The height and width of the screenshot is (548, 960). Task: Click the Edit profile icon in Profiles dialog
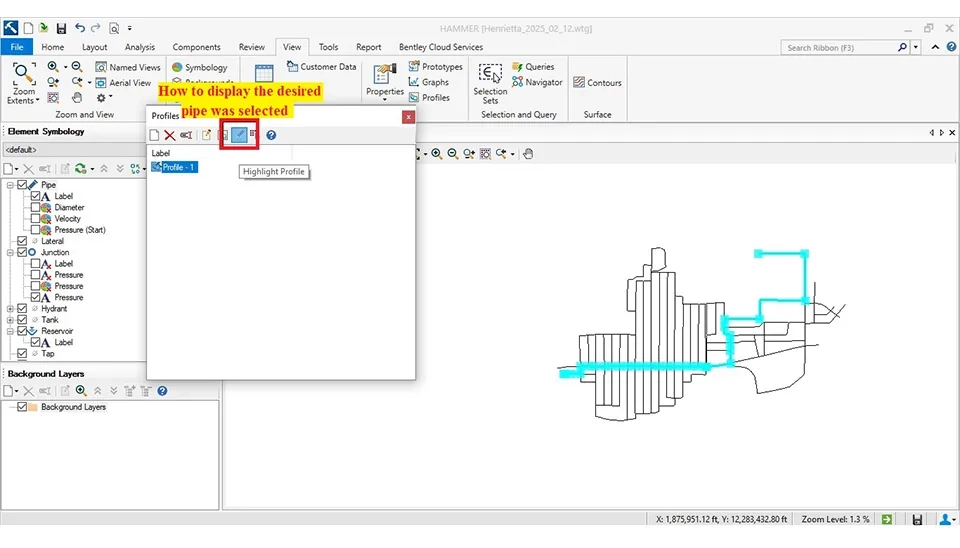[206, 135]
